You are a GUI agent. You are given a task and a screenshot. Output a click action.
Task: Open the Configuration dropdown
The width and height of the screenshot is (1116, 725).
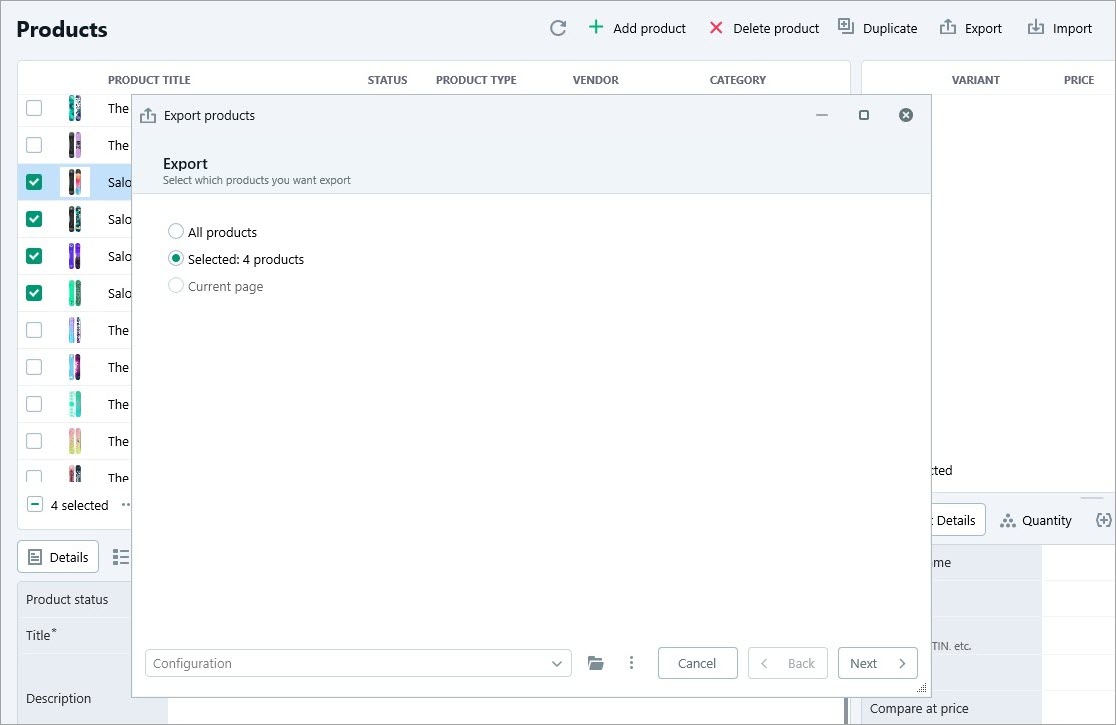[x=358, y=663]
